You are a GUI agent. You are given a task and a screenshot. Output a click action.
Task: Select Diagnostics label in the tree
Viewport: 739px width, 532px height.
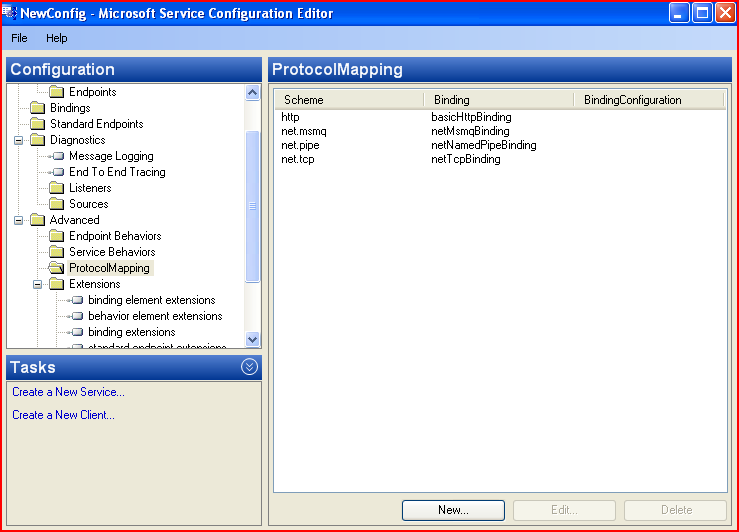tap(78, 140)
